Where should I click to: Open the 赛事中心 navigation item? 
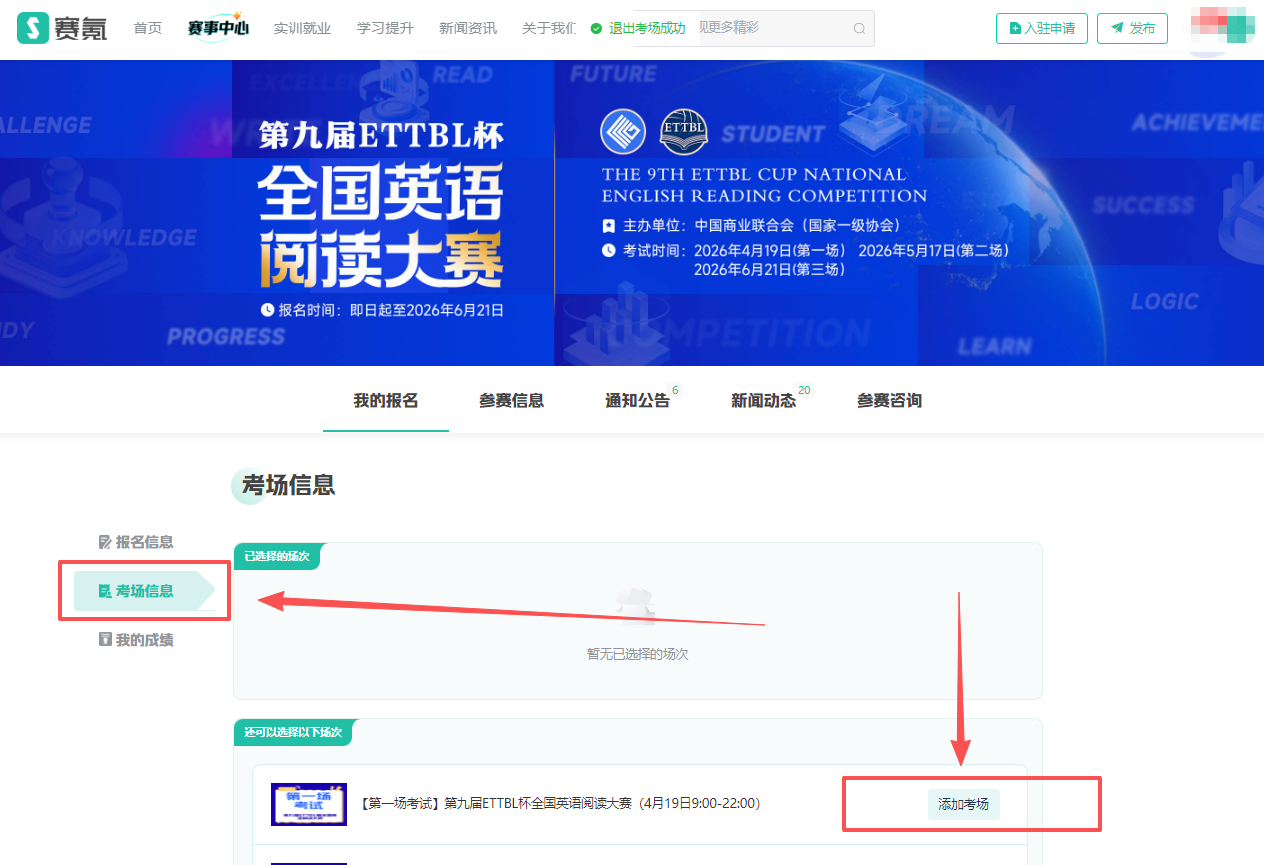[217, 28]
